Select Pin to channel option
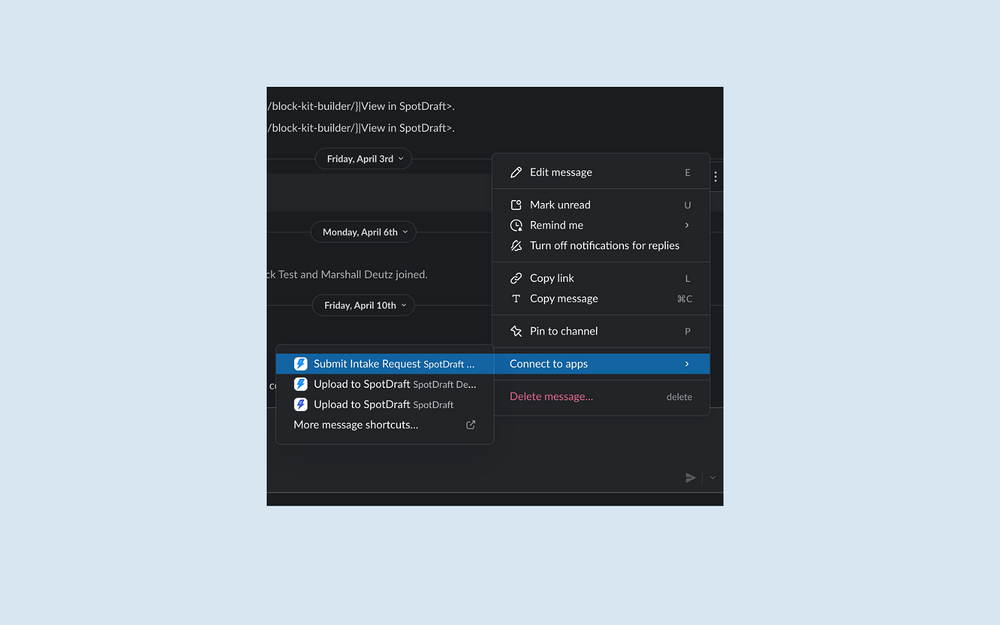This screenshot has width=1000, height=625. 601,331
